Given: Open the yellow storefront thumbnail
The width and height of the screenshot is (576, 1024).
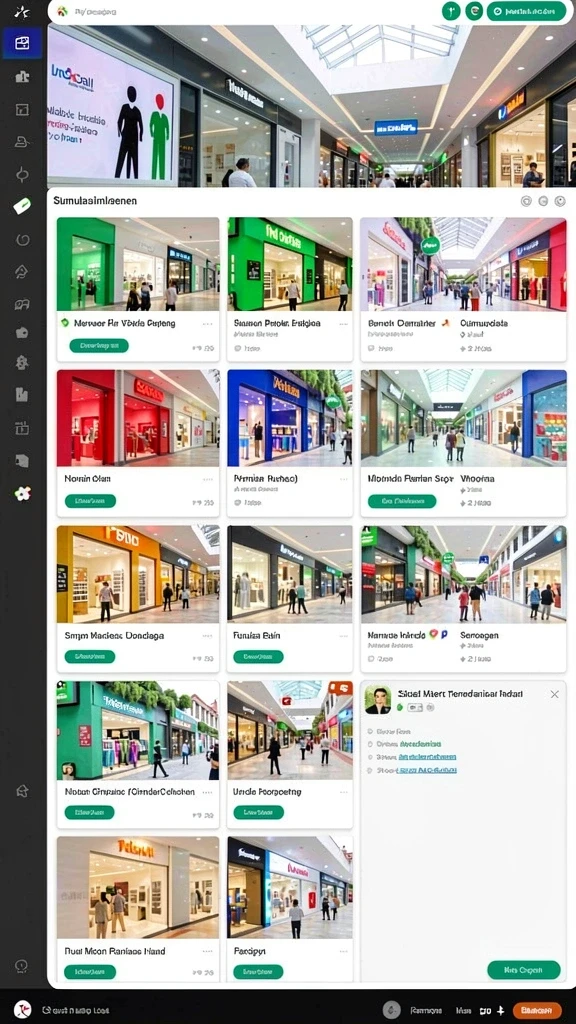Looking at the screenshot, I should [138, 573].
